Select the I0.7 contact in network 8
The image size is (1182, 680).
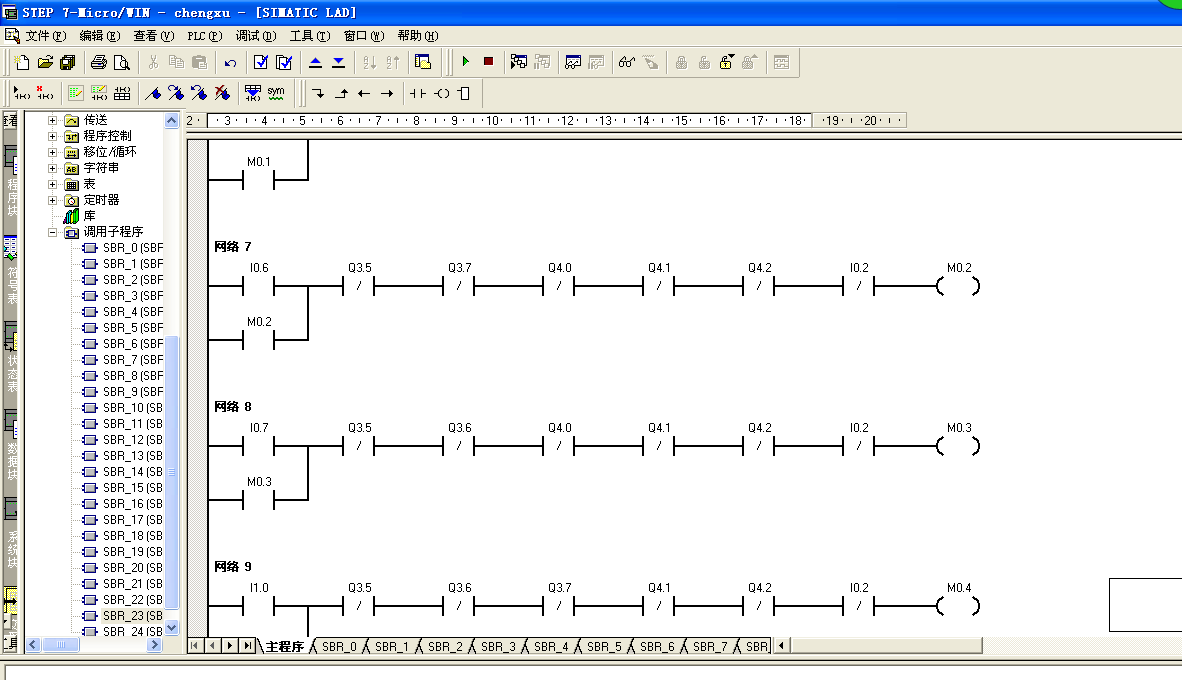point(259,446)
